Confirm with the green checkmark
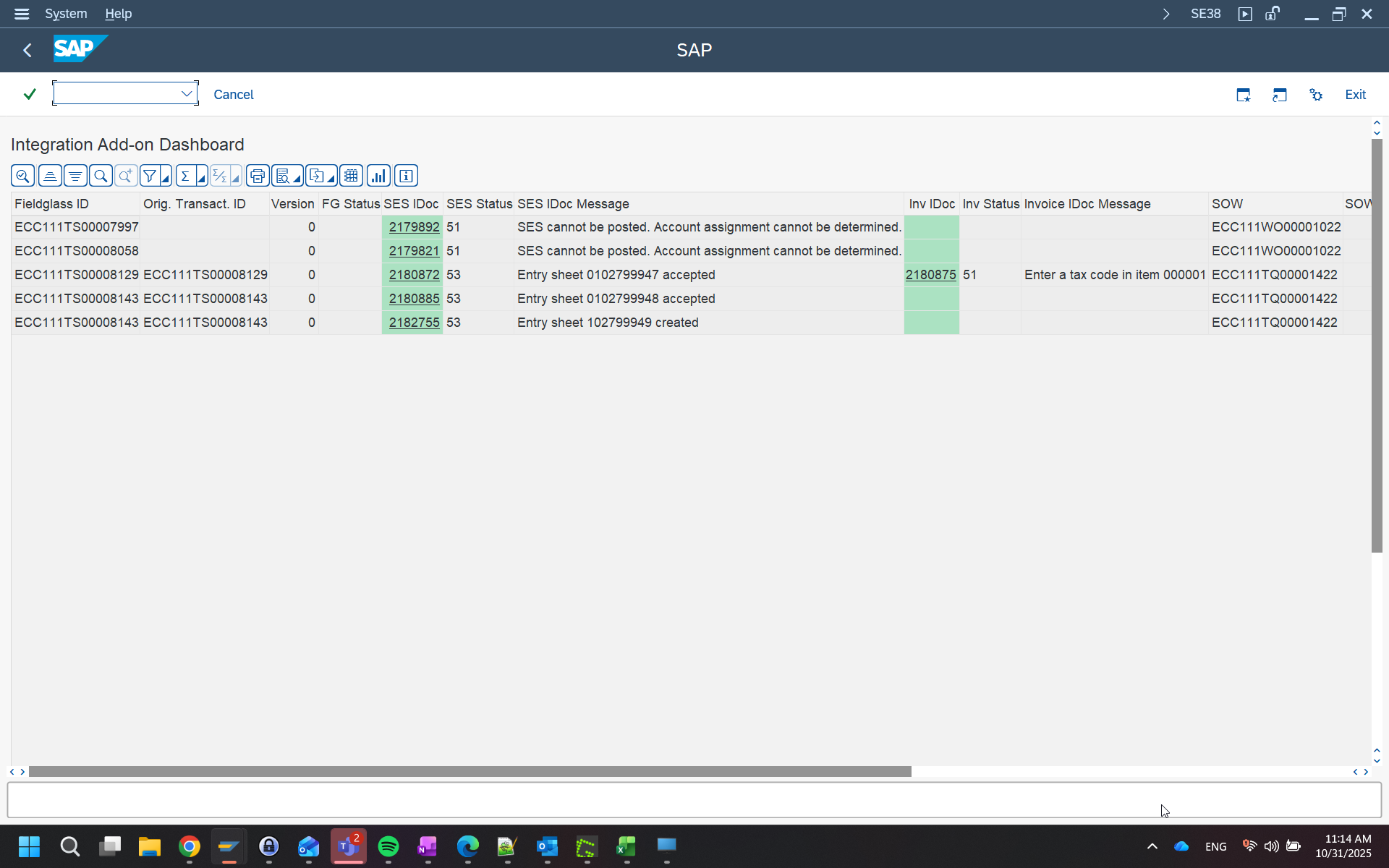Screen dimensions: 1389x868 click(30, 94)
